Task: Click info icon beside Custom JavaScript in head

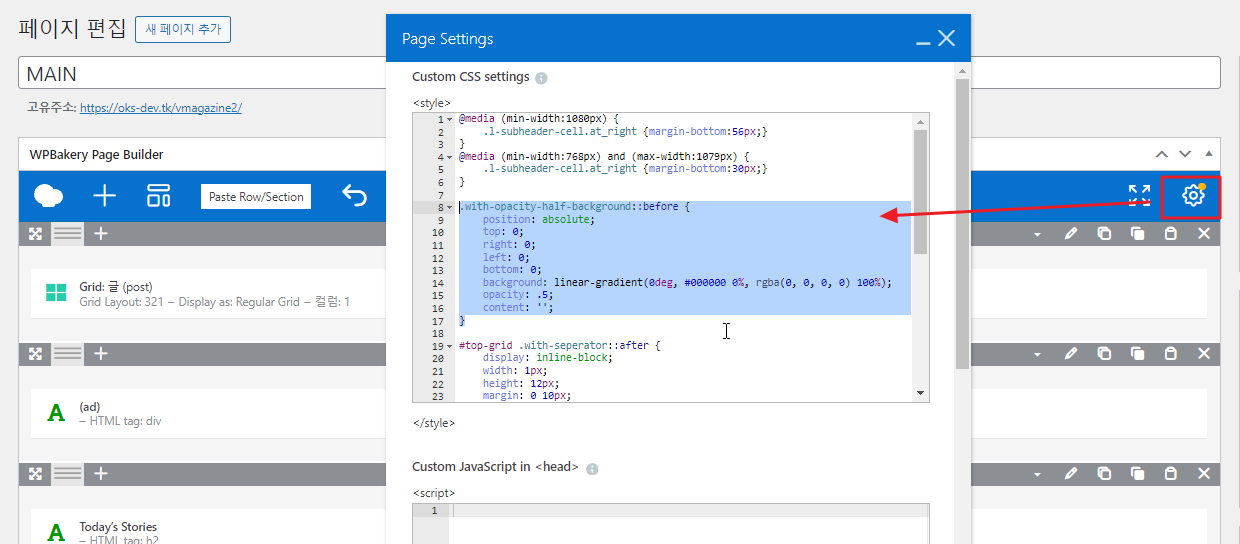Action: [592, 468]
